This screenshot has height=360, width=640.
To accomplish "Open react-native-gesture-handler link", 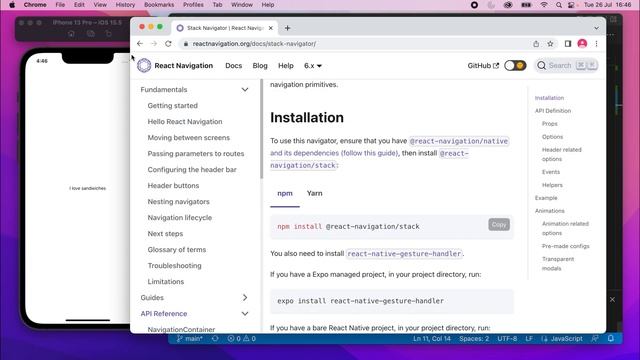I will (404, 253).
